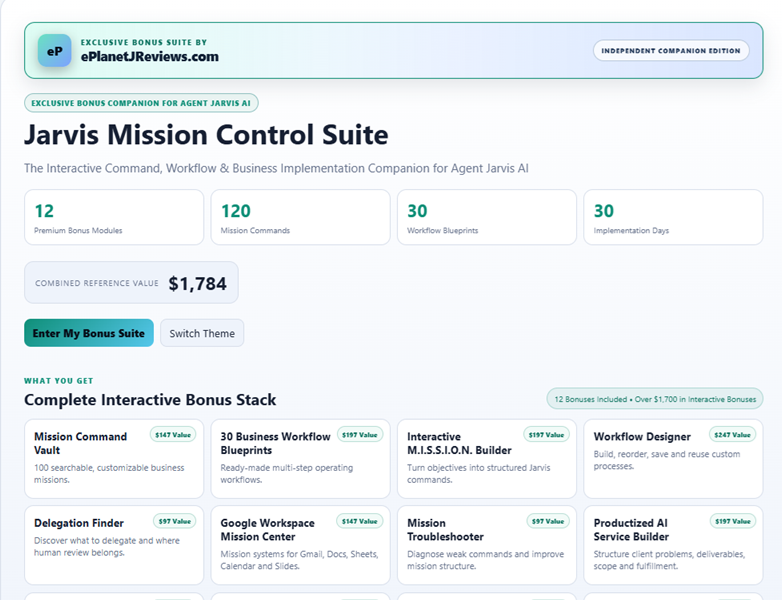The width and height of the screenshot is (782, 600).
Task: Click 'Mission systems for Gmail, Docs, Sheets' description
Action: pyautogui.click(x=299, y=560)
